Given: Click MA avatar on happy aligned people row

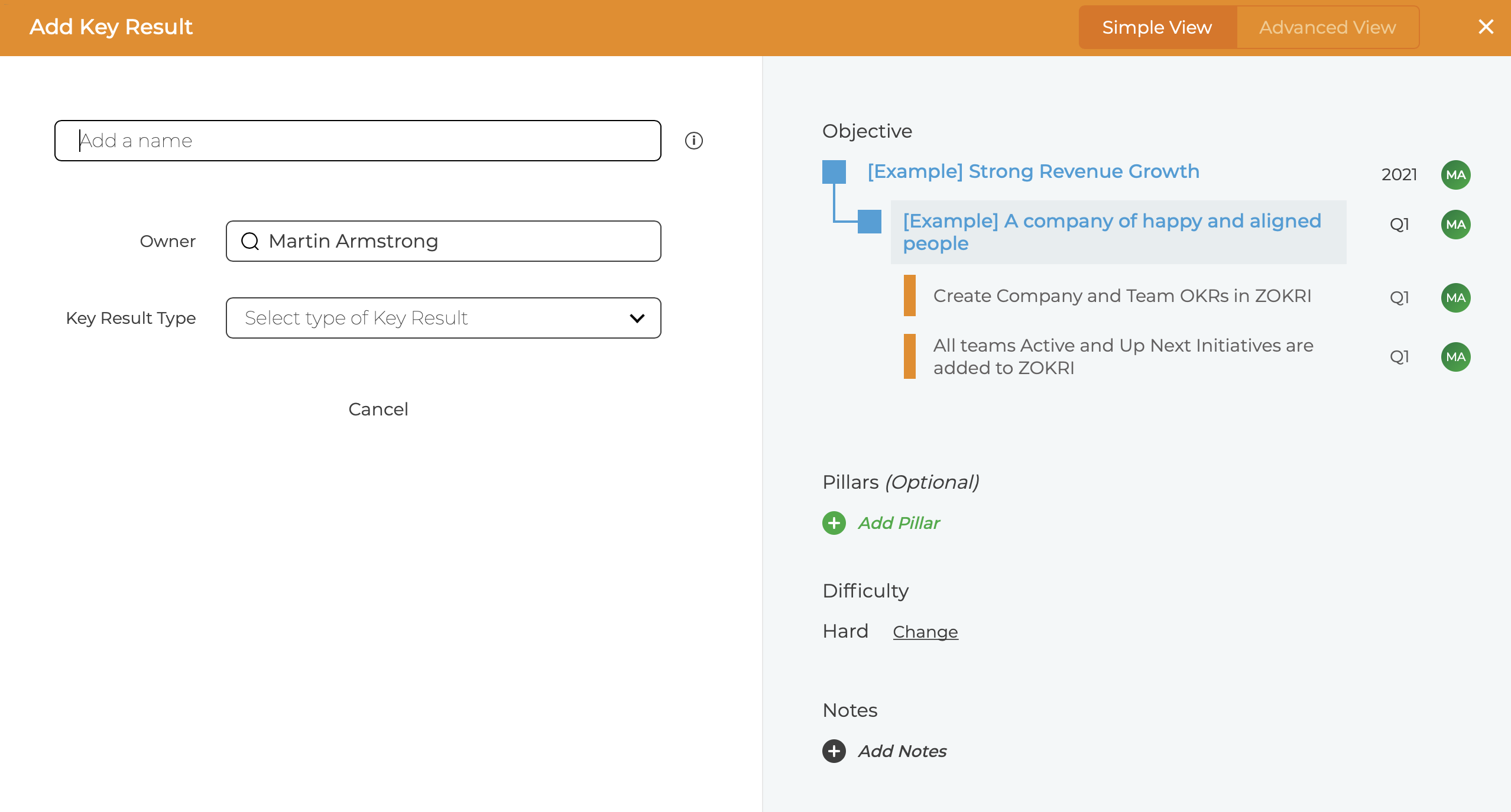Looking at the screenshot, I should 1455,225.
